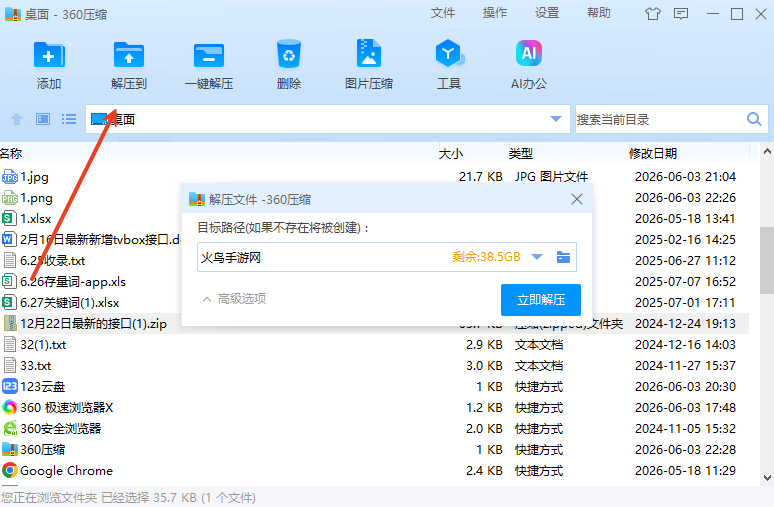Open the 设置 menu
774x507 pixels.
coord(547,13)
